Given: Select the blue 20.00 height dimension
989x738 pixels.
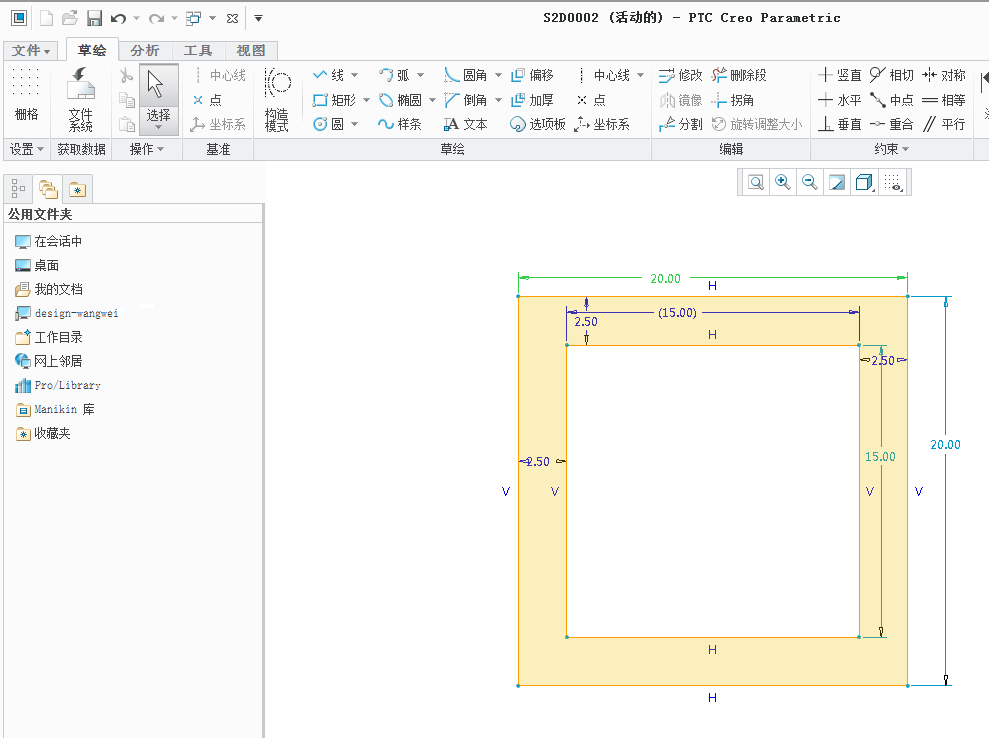Looking at the screenshot, I should coord(945,445).
